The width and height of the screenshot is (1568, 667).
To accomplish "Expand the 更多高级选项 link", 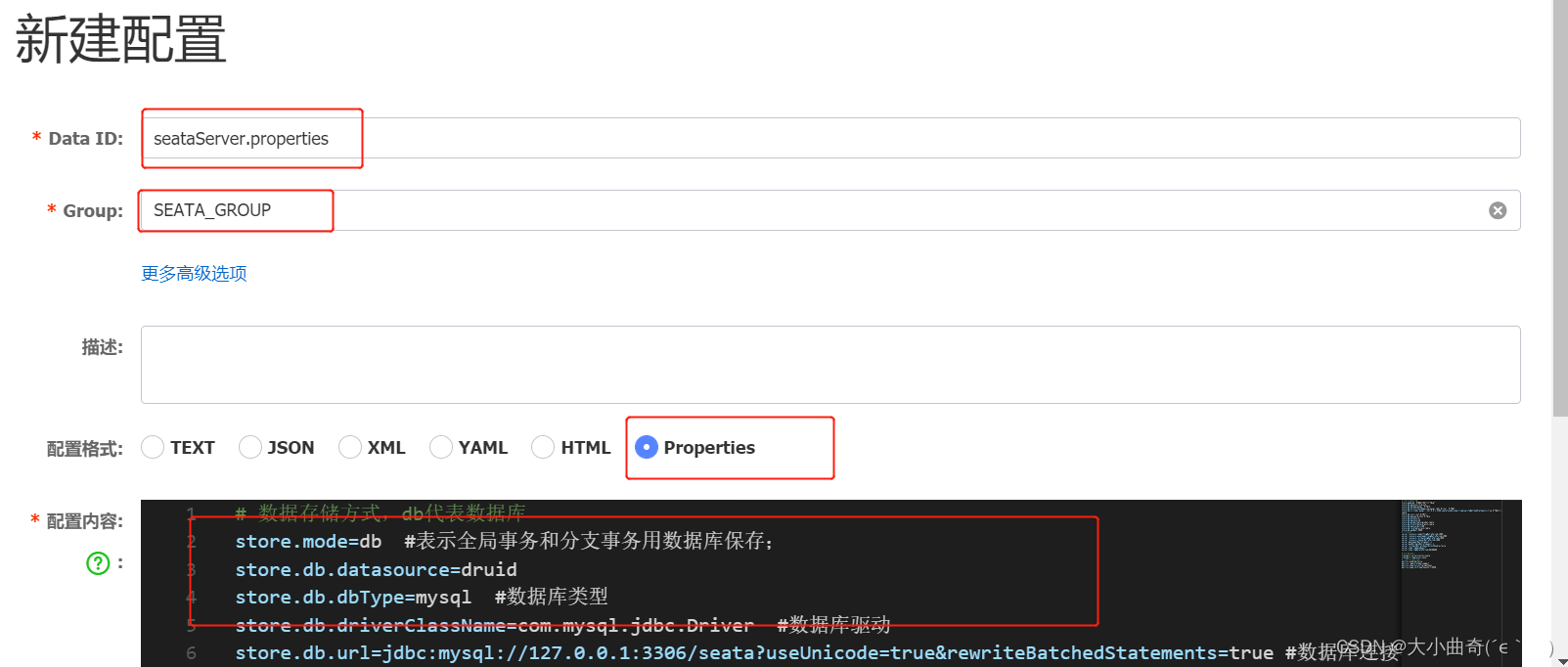I will tap(194, 273).
